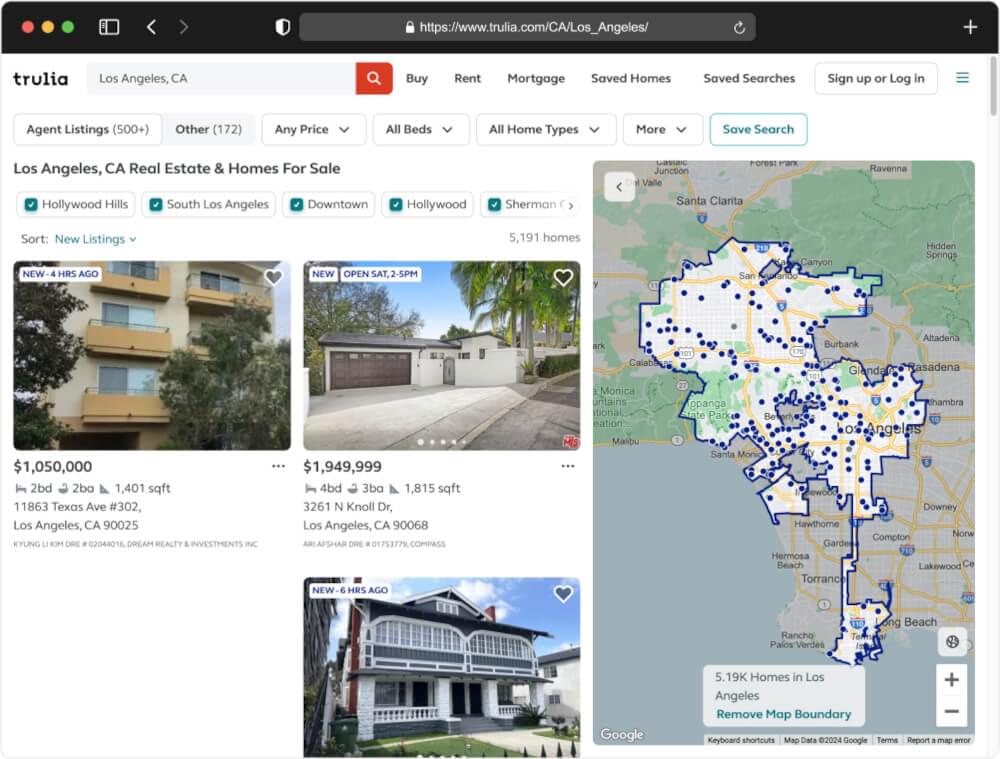Image resolution: width=1000 pixels, height=759 pixels.
Task: Click the hamburger menu next to Log in
Action: [x=962, y=77]
